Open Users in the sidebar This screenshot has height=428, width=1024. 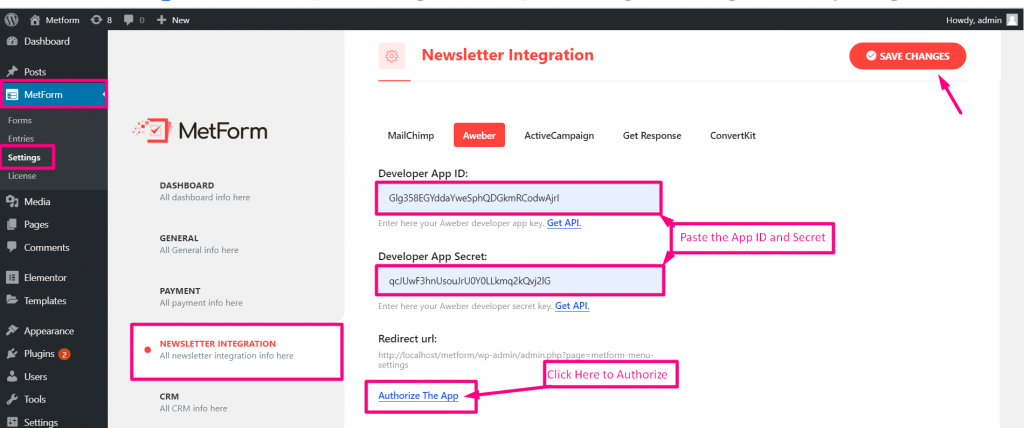(x=35, y=376)
